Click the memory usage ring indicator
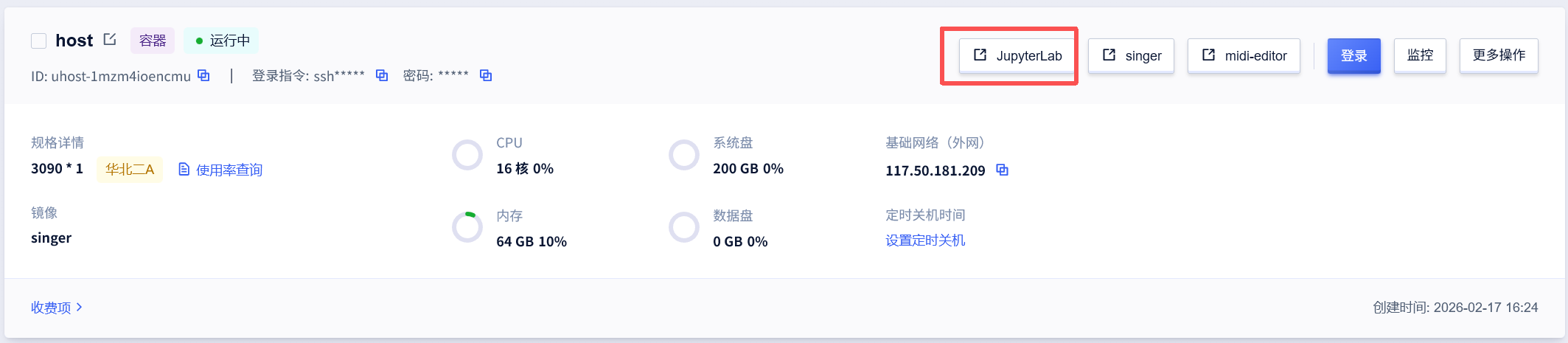The image size is (1568, 343). tap(467, 227)
